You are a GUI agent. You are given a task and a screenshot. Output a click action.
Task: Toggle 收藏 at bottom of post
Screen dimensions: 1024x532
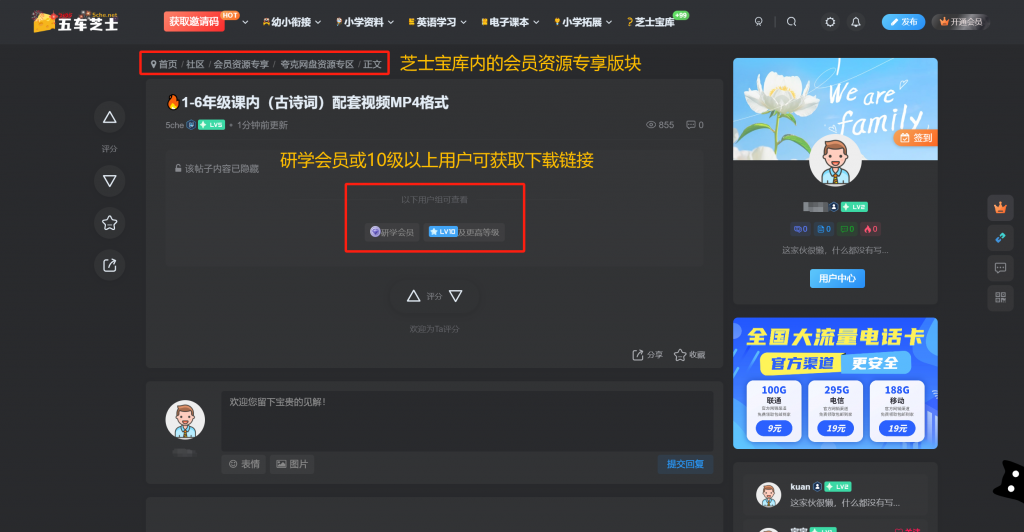coord(689,355)
